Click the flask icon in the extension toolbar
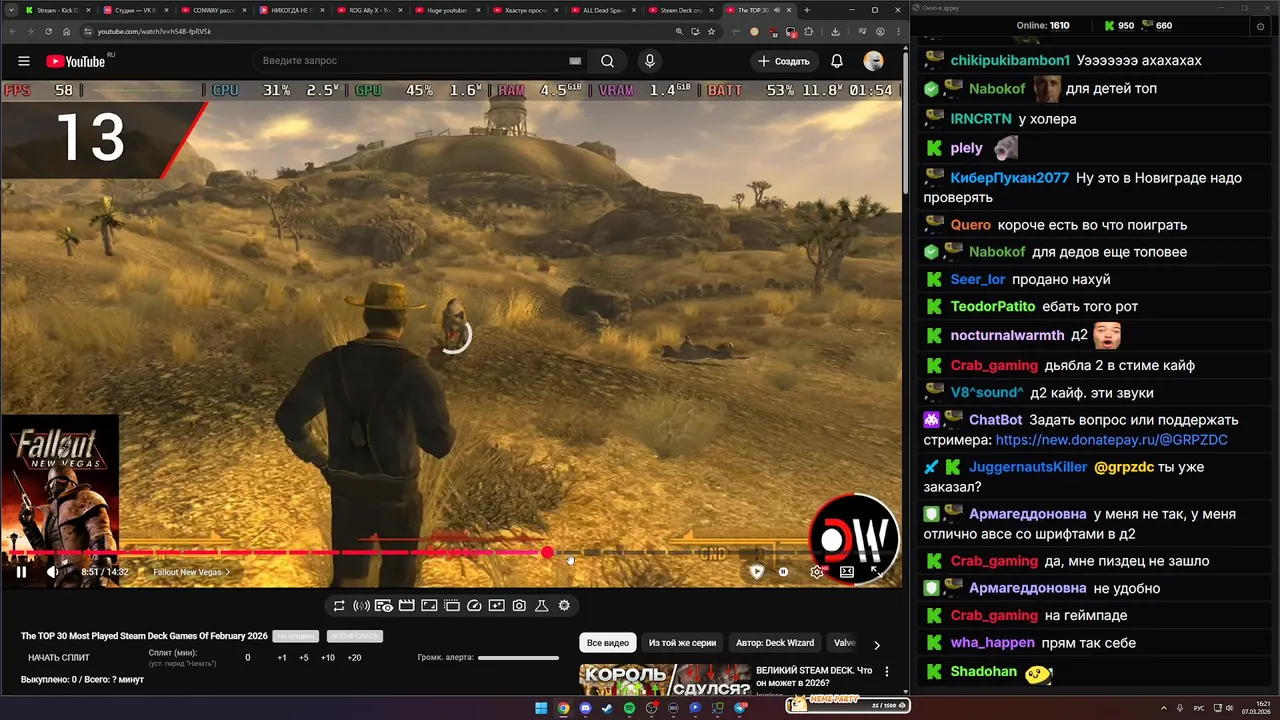 542,606
